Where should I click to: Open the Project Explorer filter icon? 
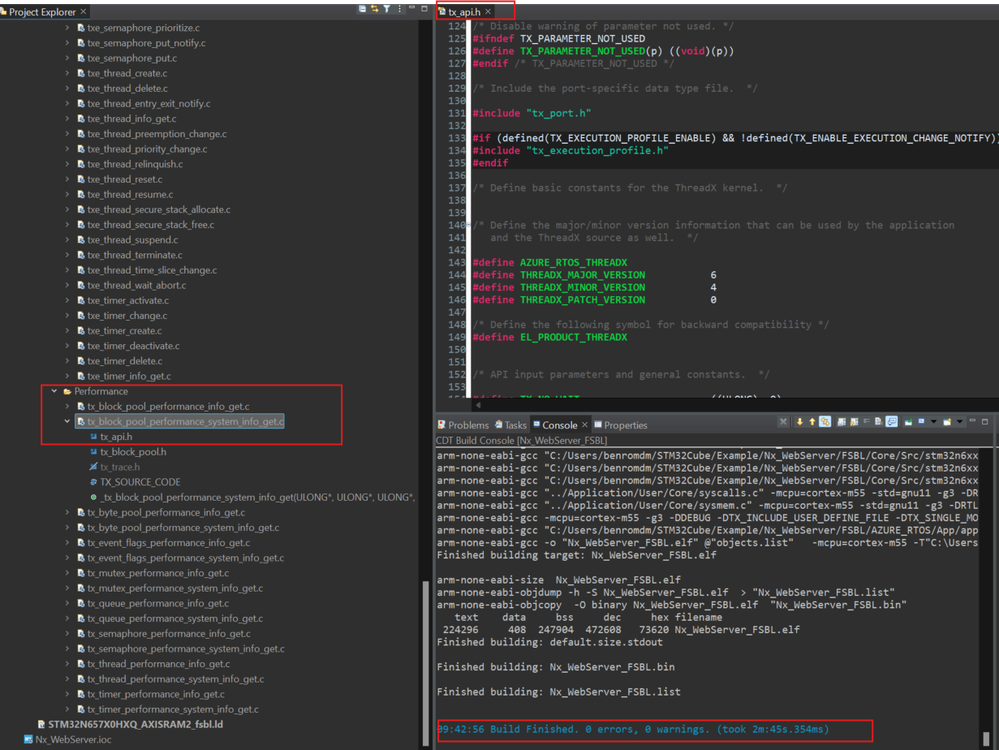point(387,9)
